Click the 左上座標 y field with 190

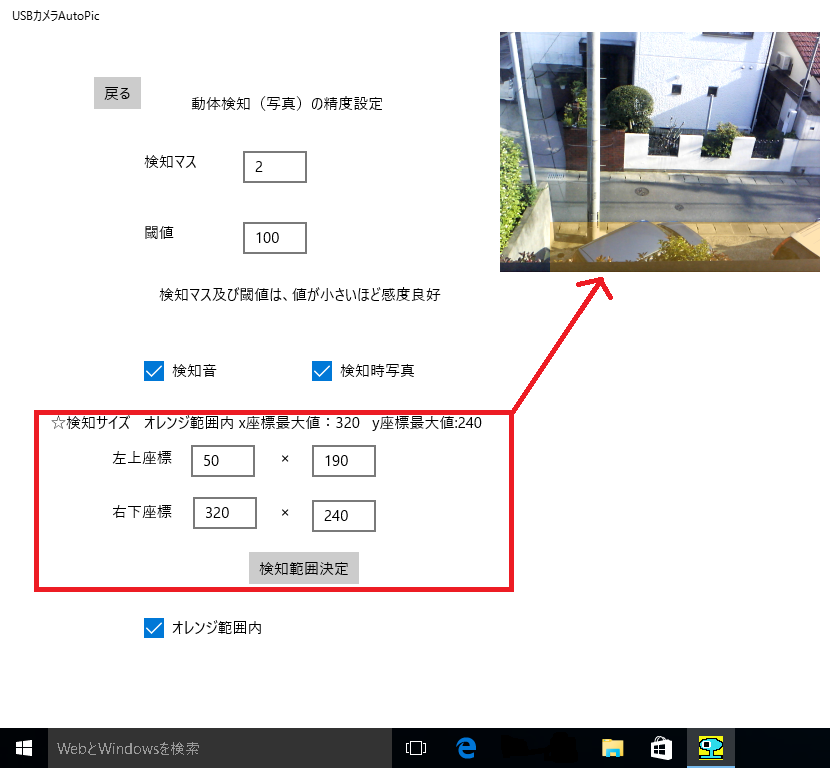pyautogui.click(x=344, y=460)
